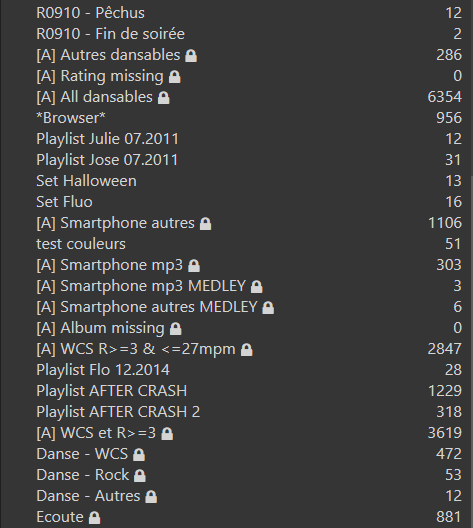The width and height of the screenshot is (473, 528).
Task: Click item count 3619 in the list
Action: pyautogui.click(x=444, y=433)
